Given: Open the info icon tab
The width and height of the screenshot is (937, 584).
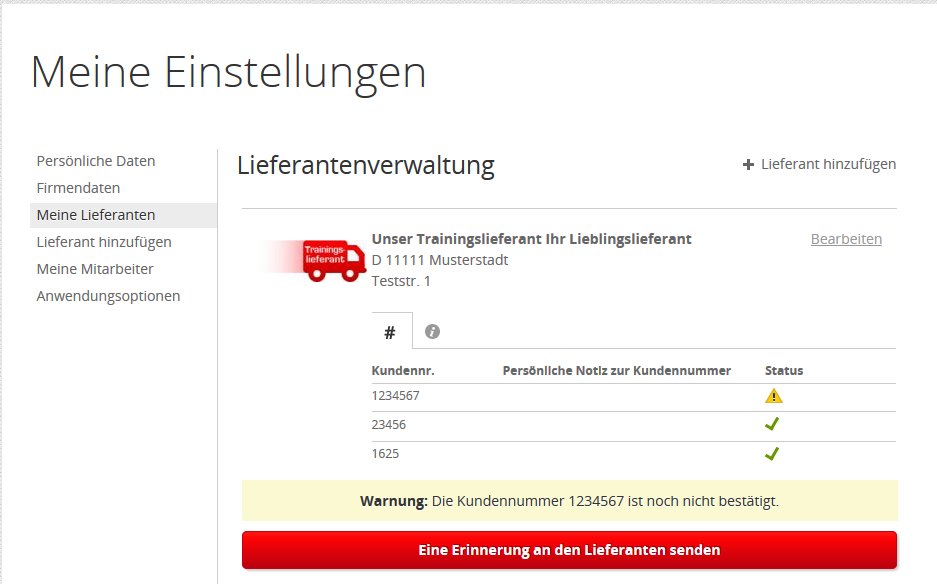Looking at the screenshot, I should coord(432,331).
